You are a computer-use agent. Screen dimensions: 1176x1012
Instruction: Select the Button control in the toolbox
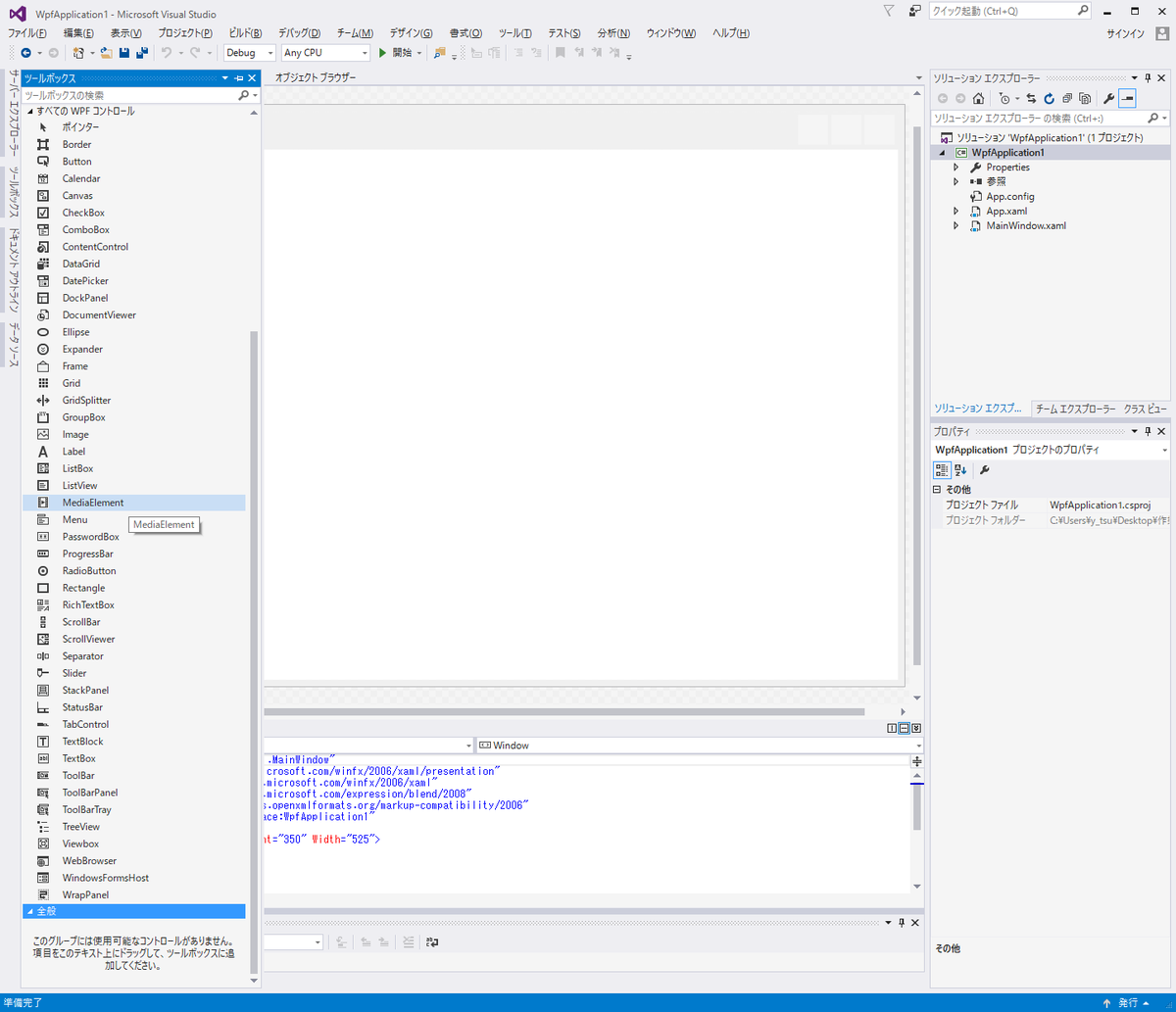(134, 161)
